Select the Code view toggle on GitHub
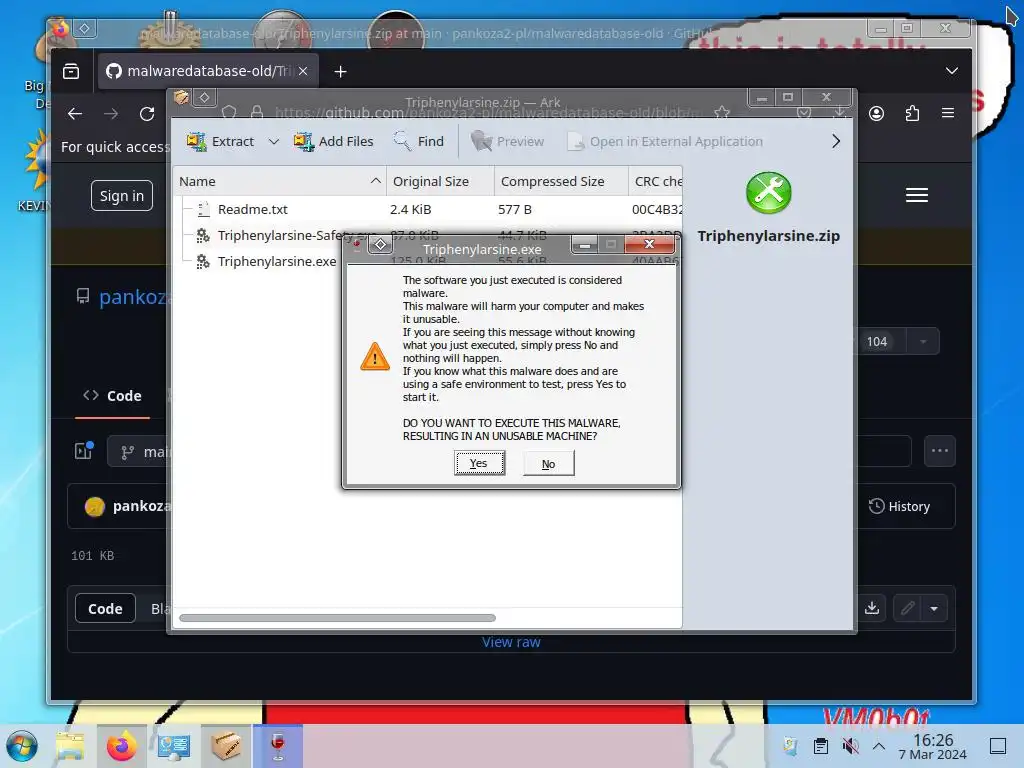This screenshot has height=768, width=1024. pyautogui.click(x=105, y=608)
